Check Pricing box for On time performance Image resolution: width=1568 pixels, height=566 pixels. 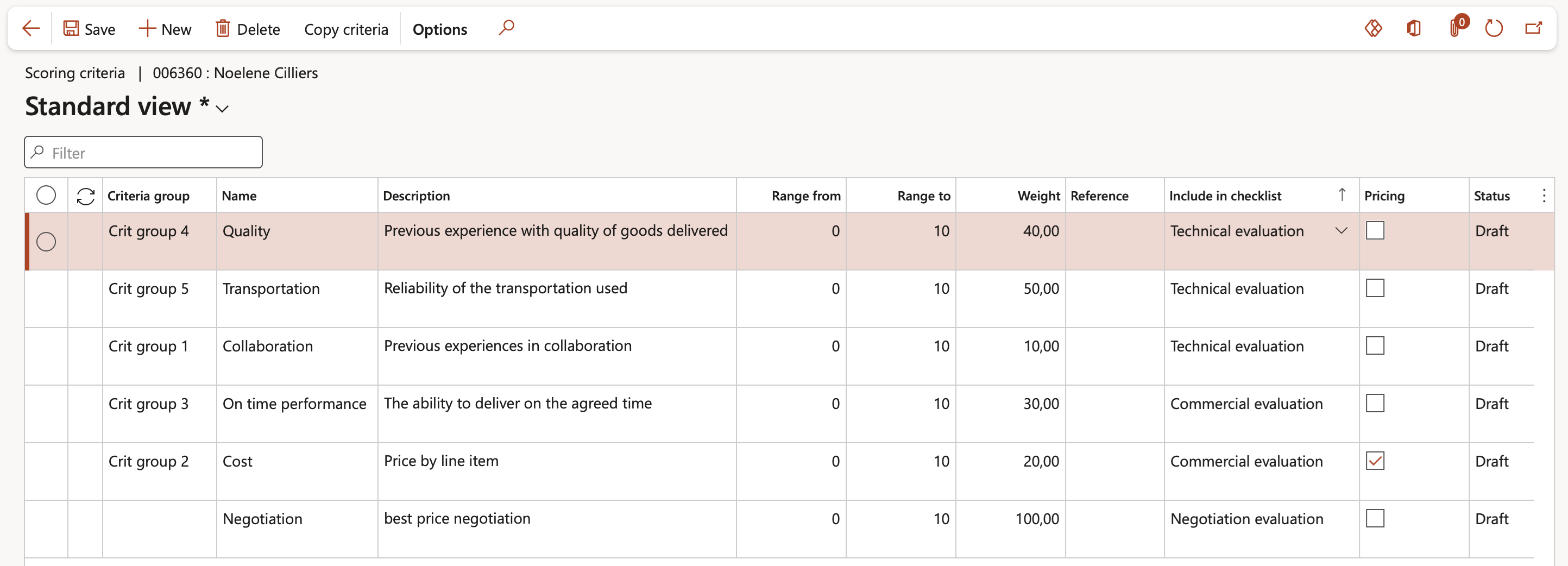(x=1375, y=403)
